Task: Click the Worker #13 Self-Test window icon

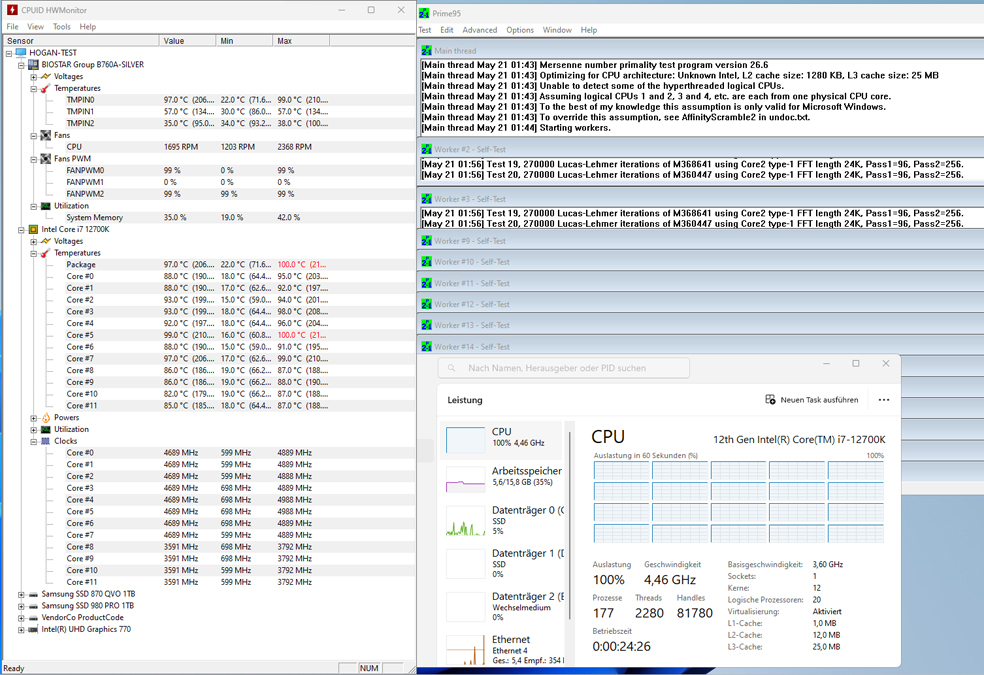Action: tap(427, 325)
